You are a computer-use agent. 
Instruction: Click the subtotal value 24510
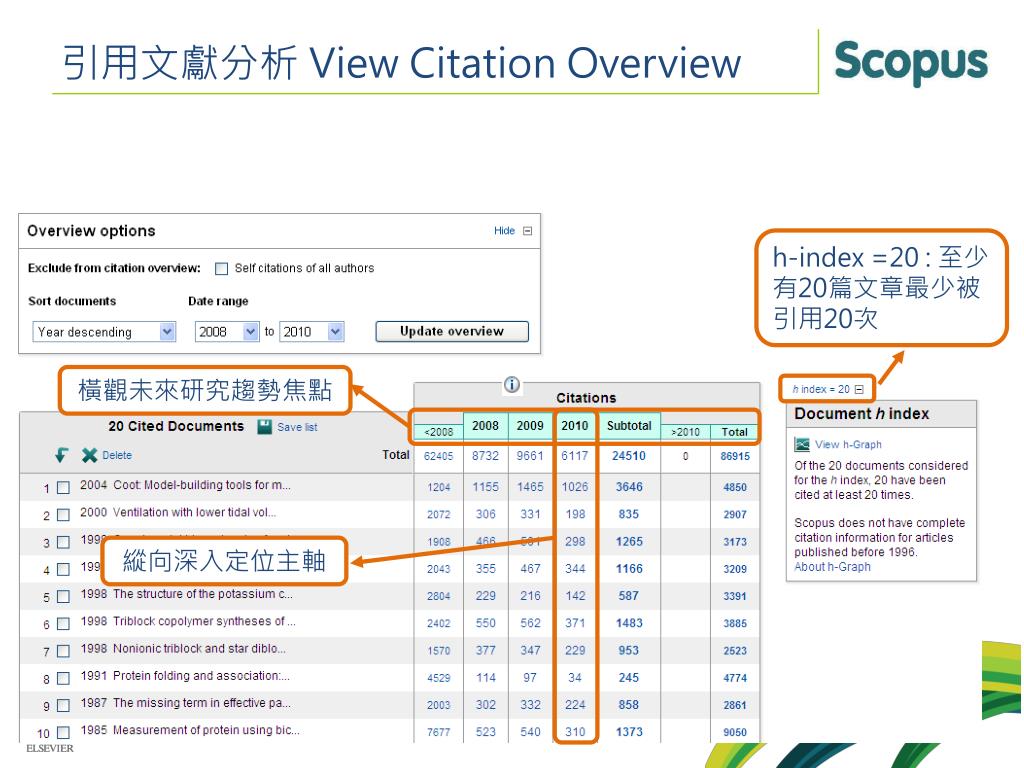click(x=629, y=456)
